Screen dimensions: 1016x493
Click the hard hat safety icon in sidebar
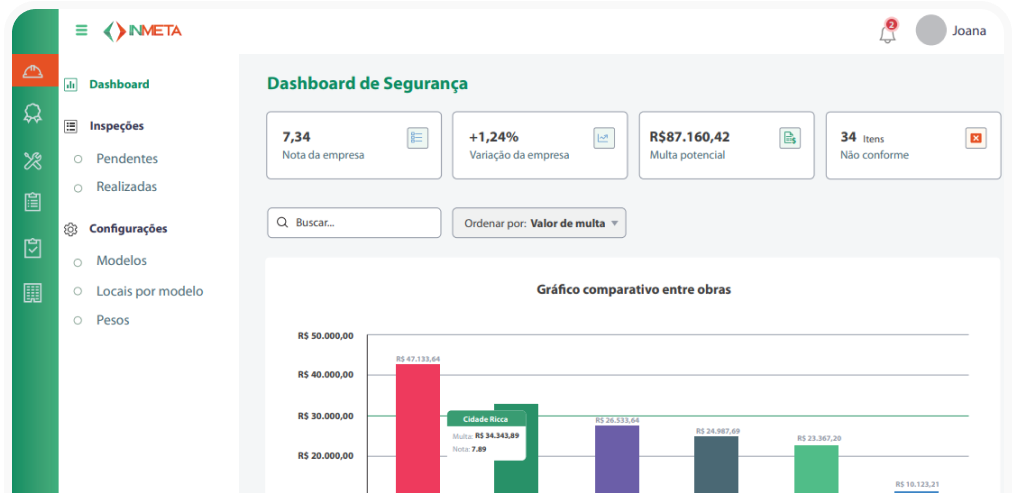[33, 70]
